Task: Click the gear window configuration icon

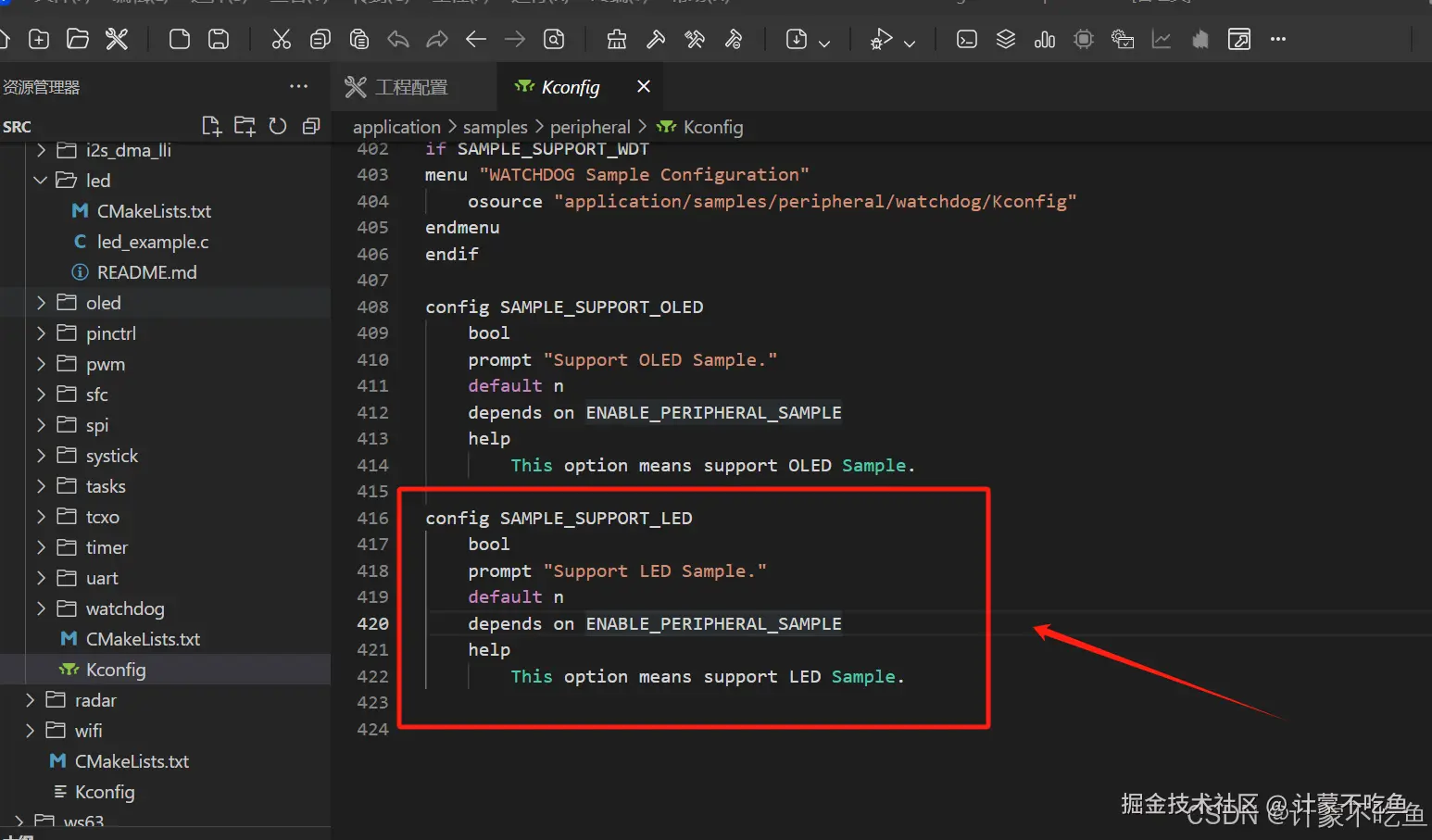Action: [1123, 39]
